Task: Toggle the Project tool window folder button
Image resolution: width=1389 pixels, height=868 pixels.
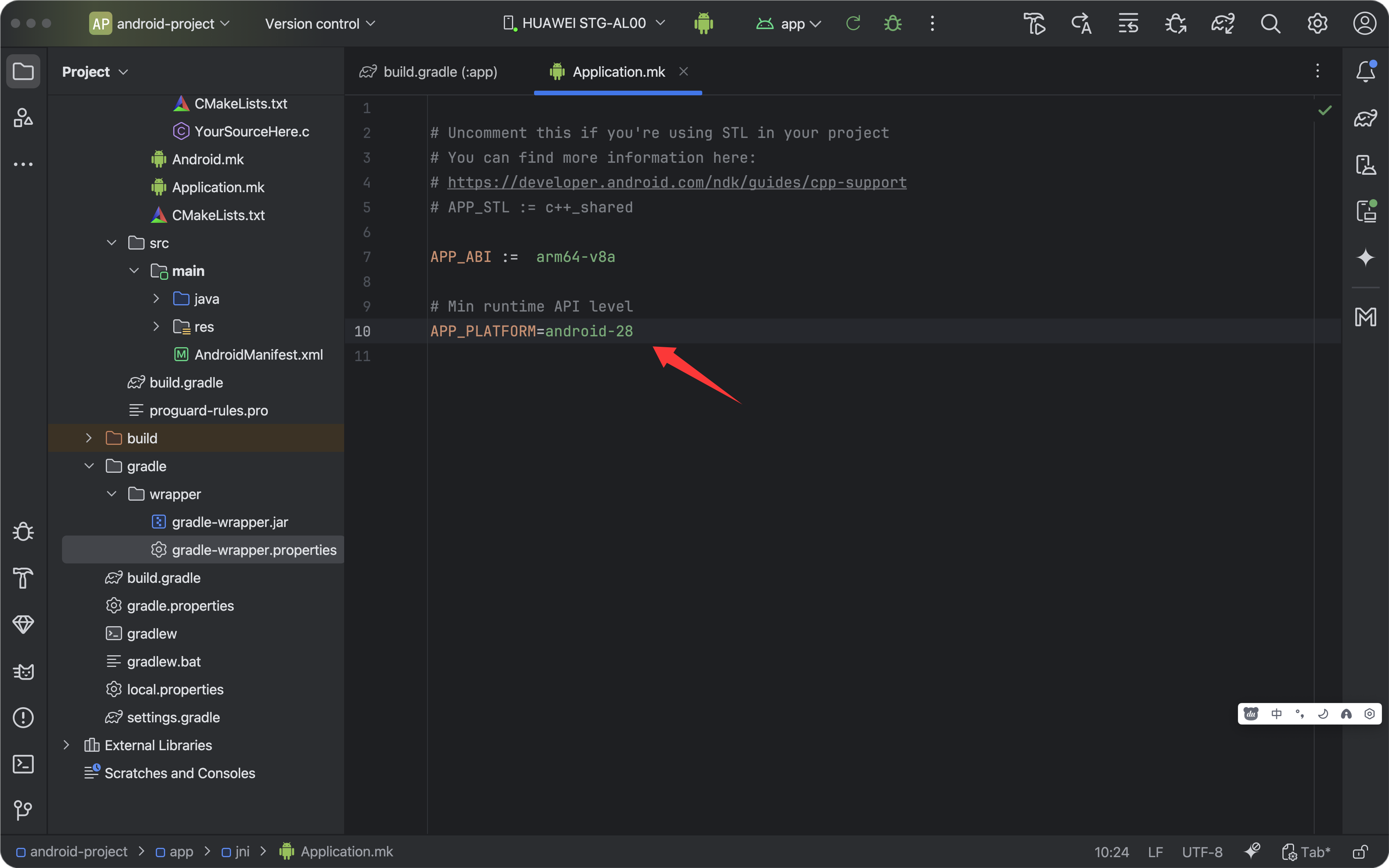Action: [23, 72]
